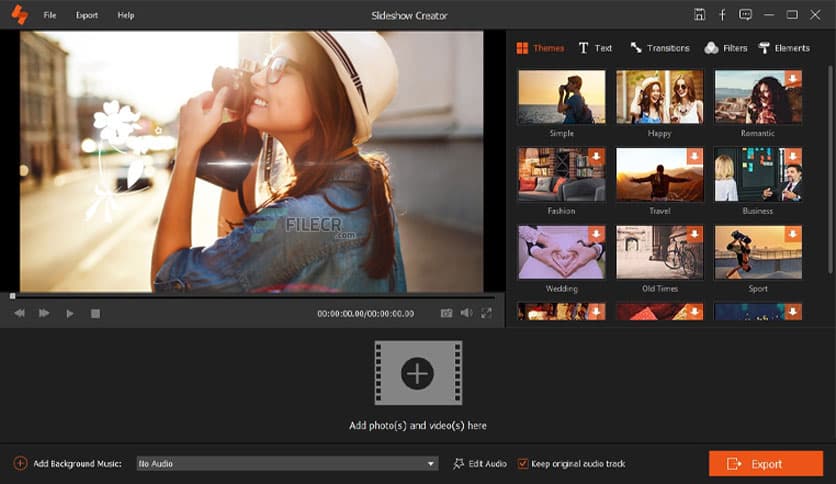
Task: Select the Fashion theme thumbnail
Action: pyautogui.click(x=561, y=174)
